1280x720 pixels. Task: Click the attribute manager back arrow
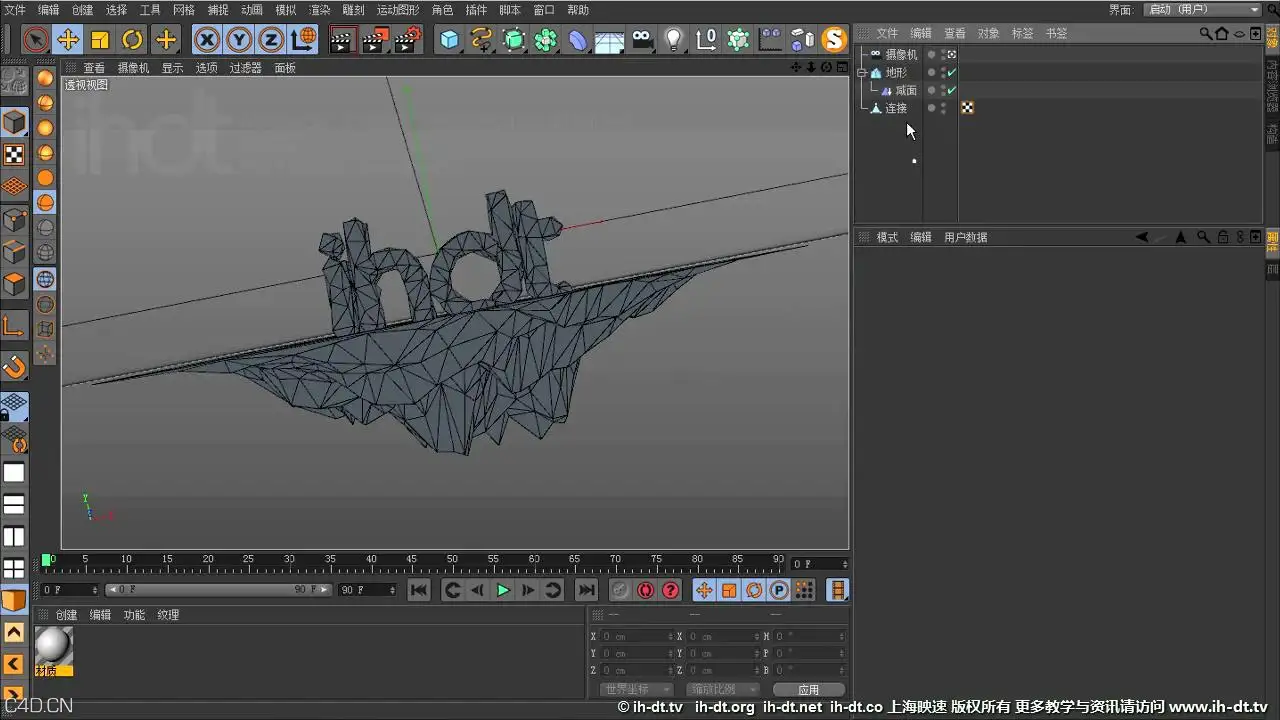pyautogui.click(x=1142, y=237)
